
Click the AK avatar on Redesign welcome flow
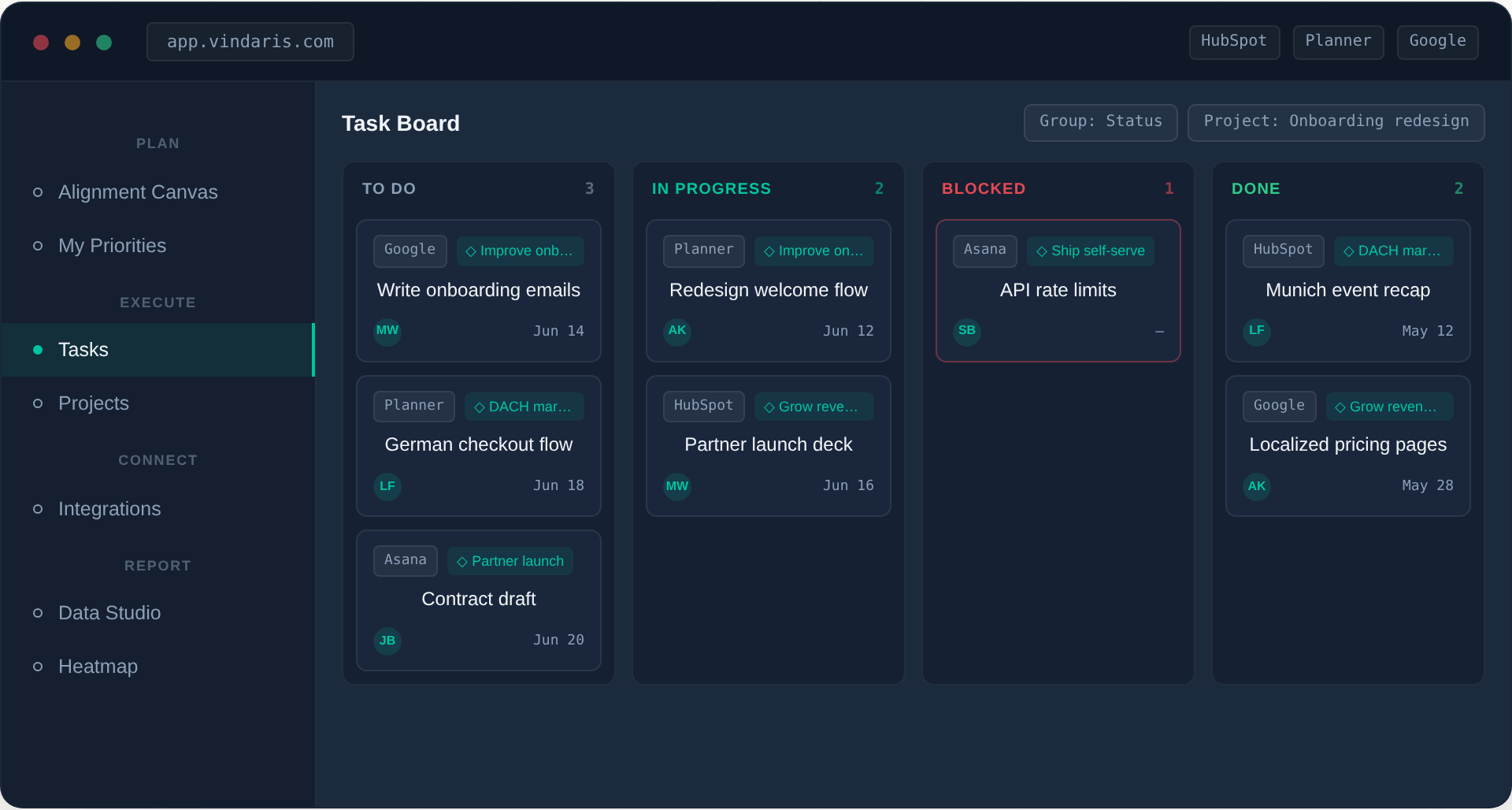(x=677, y=331)
